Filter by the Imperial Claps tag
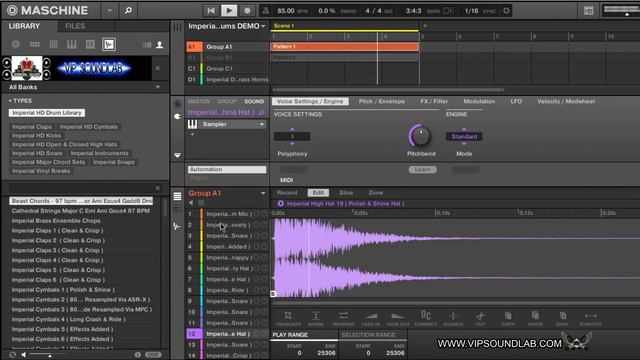 [x=32, y=127]
